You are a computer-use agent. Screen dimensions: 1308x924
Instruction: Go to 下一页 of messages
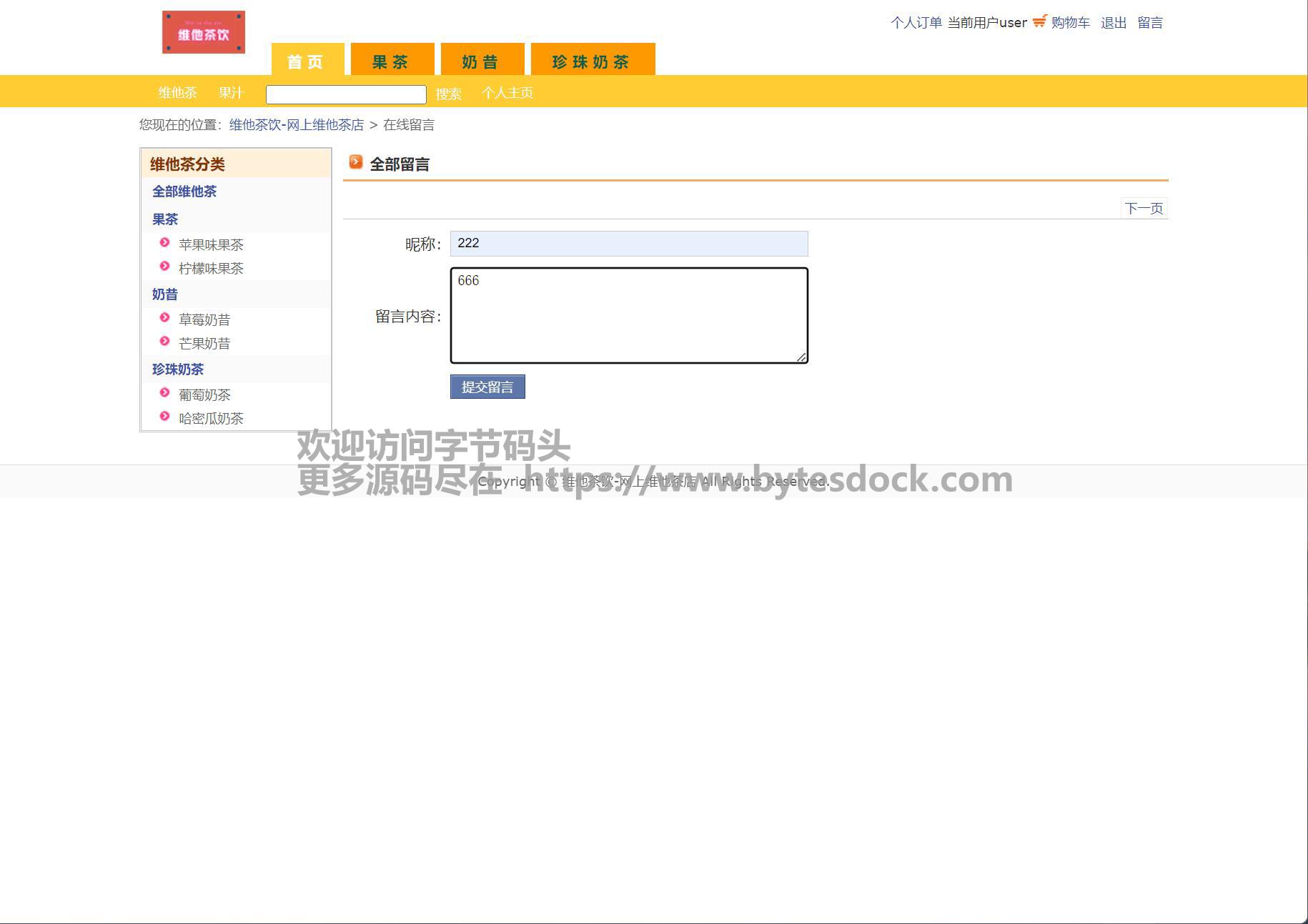tap(1144, 208)
